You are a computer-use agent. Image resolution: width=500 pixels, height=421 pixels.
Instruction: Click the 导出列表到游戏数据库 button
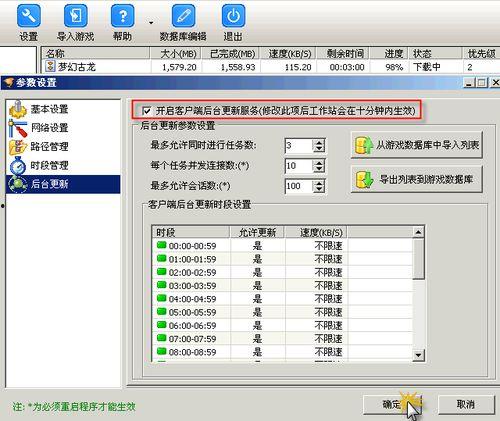417,179
